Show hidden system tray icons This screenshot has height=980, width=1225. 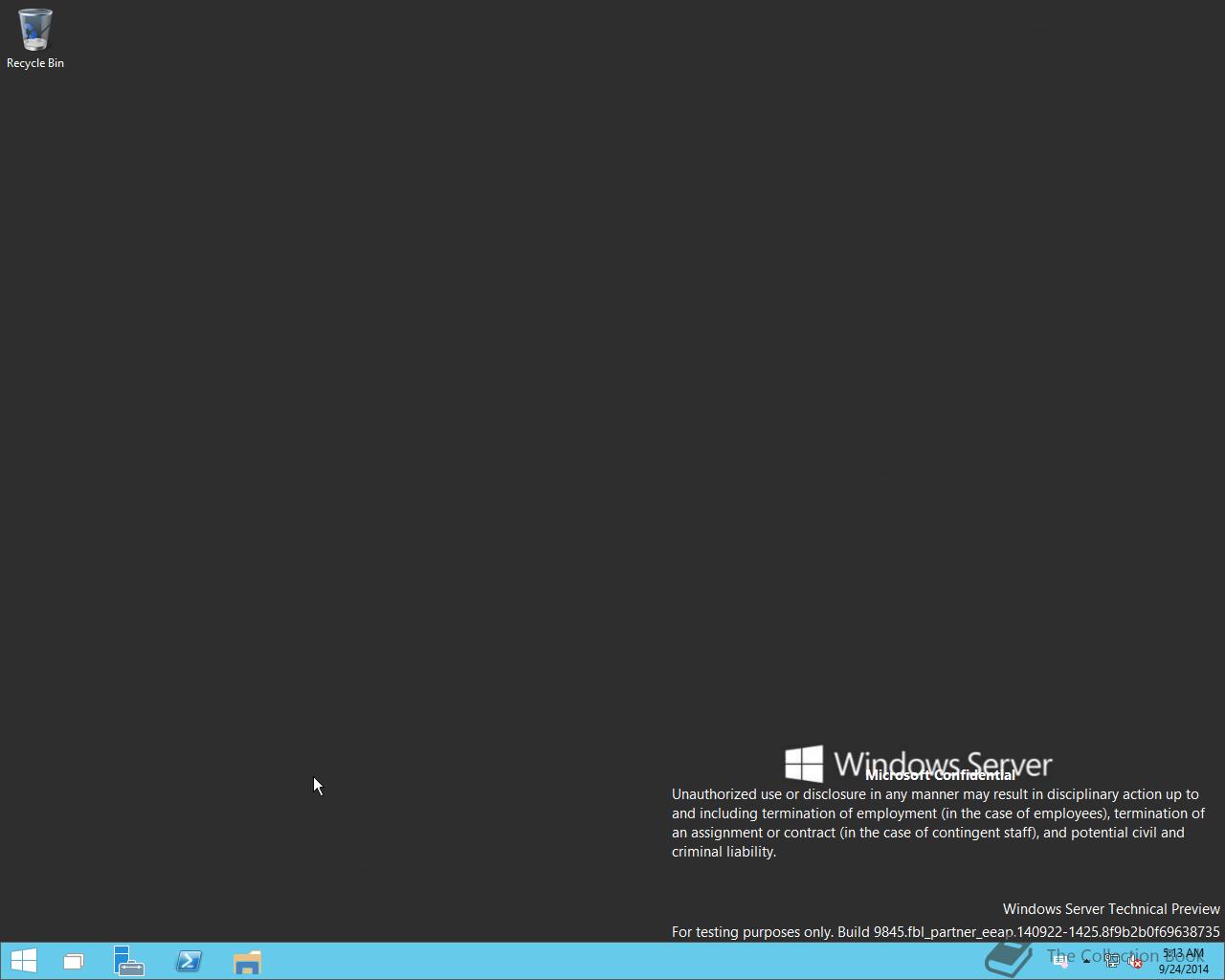pos(1086,961)
